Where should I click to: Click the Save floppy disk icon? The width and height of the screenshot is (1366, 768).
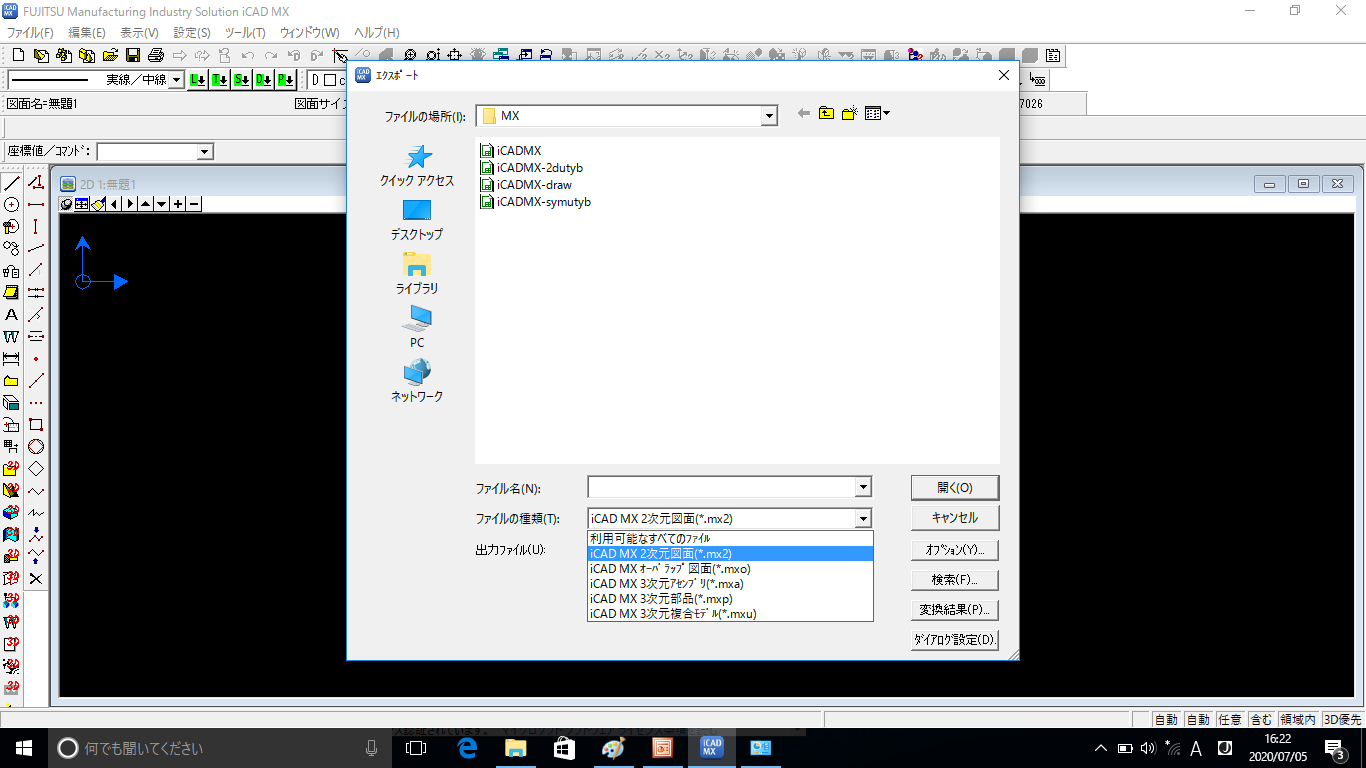tap(133, 55)
